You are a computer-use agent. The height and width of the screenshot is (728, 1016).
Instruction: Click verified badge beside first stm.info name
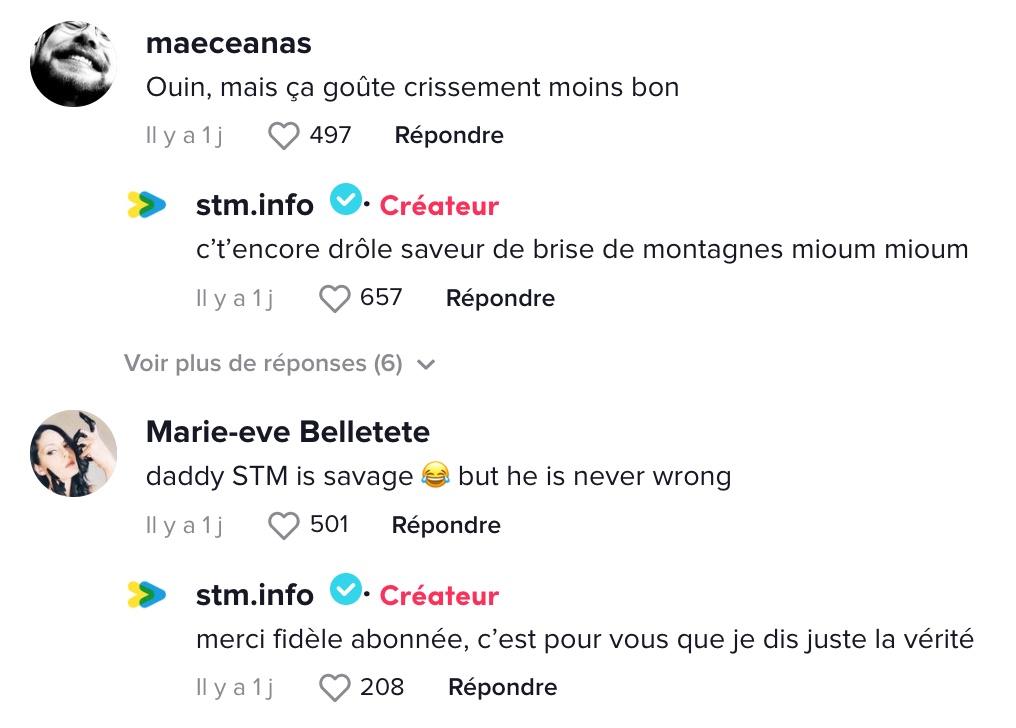[x=345, y=199]
